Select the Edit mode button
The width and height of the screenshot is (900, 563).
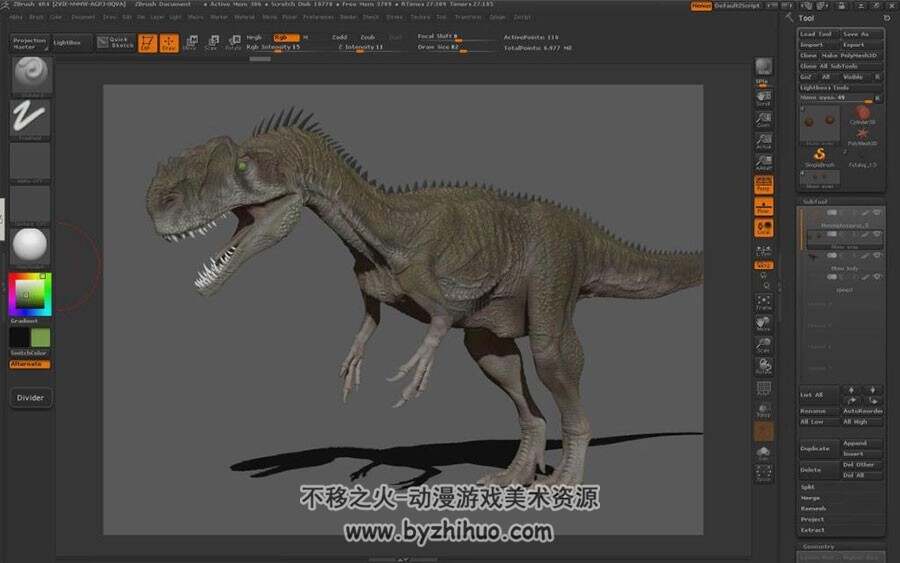pyautogui.click(x=148, y=43)
